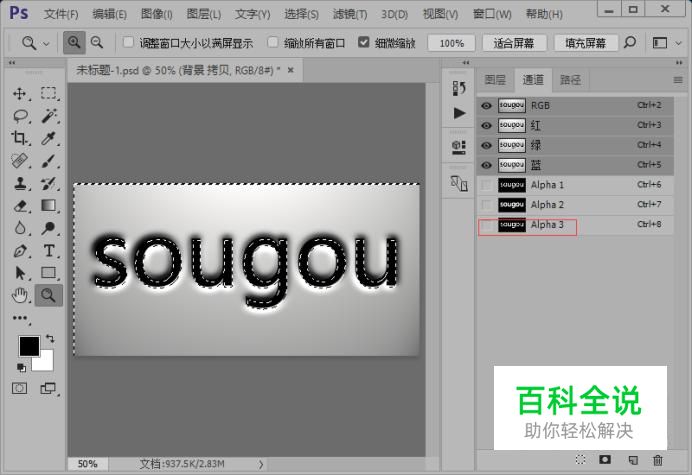Hide the RGB channel eye

[486, 106]
